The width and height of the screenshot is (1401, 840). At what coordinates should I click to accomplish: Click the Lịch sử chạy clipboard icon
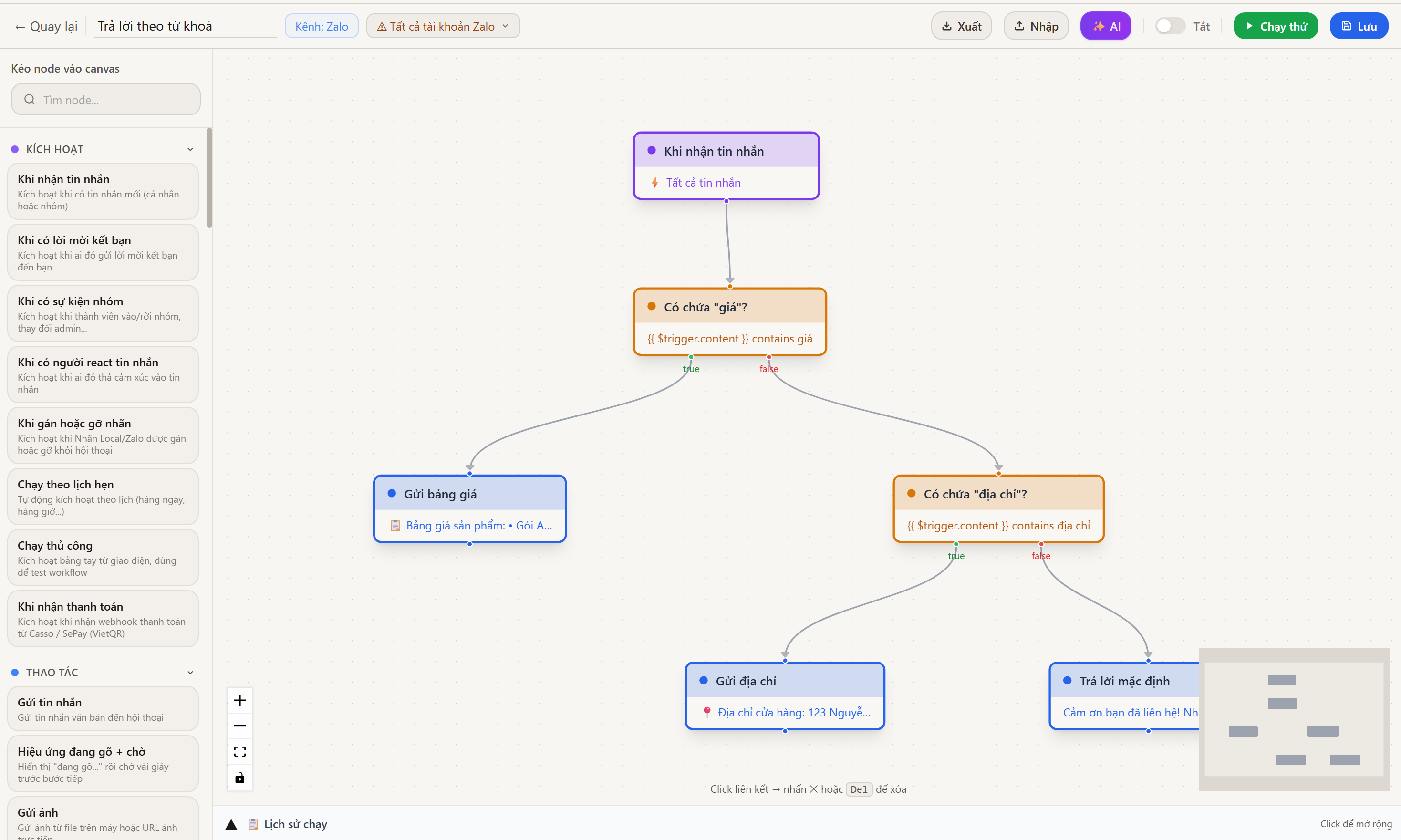(x=254, y=824)
